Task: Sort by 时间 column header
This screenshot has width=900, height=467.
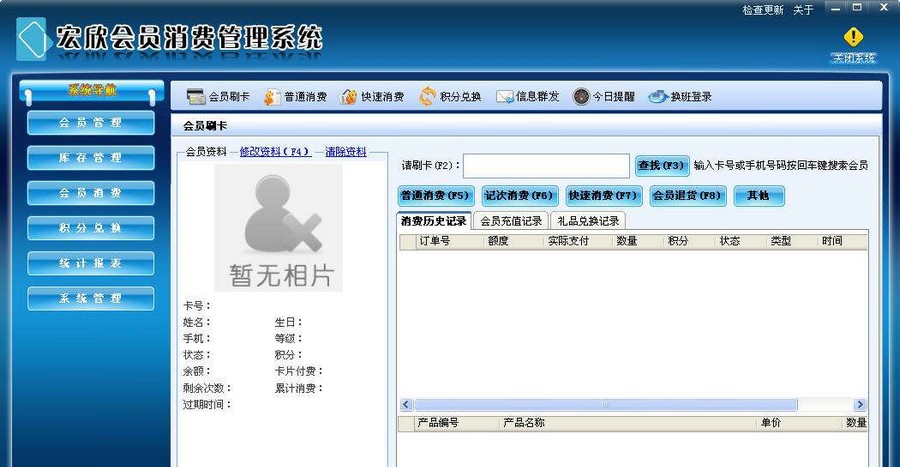Action: tap(843, 241)
